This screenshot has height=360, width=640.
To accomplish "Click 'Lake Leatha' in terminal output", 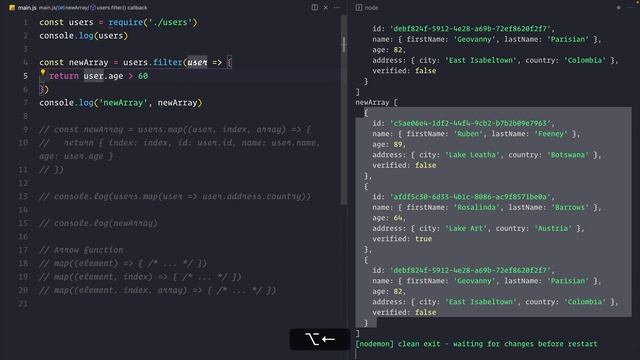I will [472, 155].
